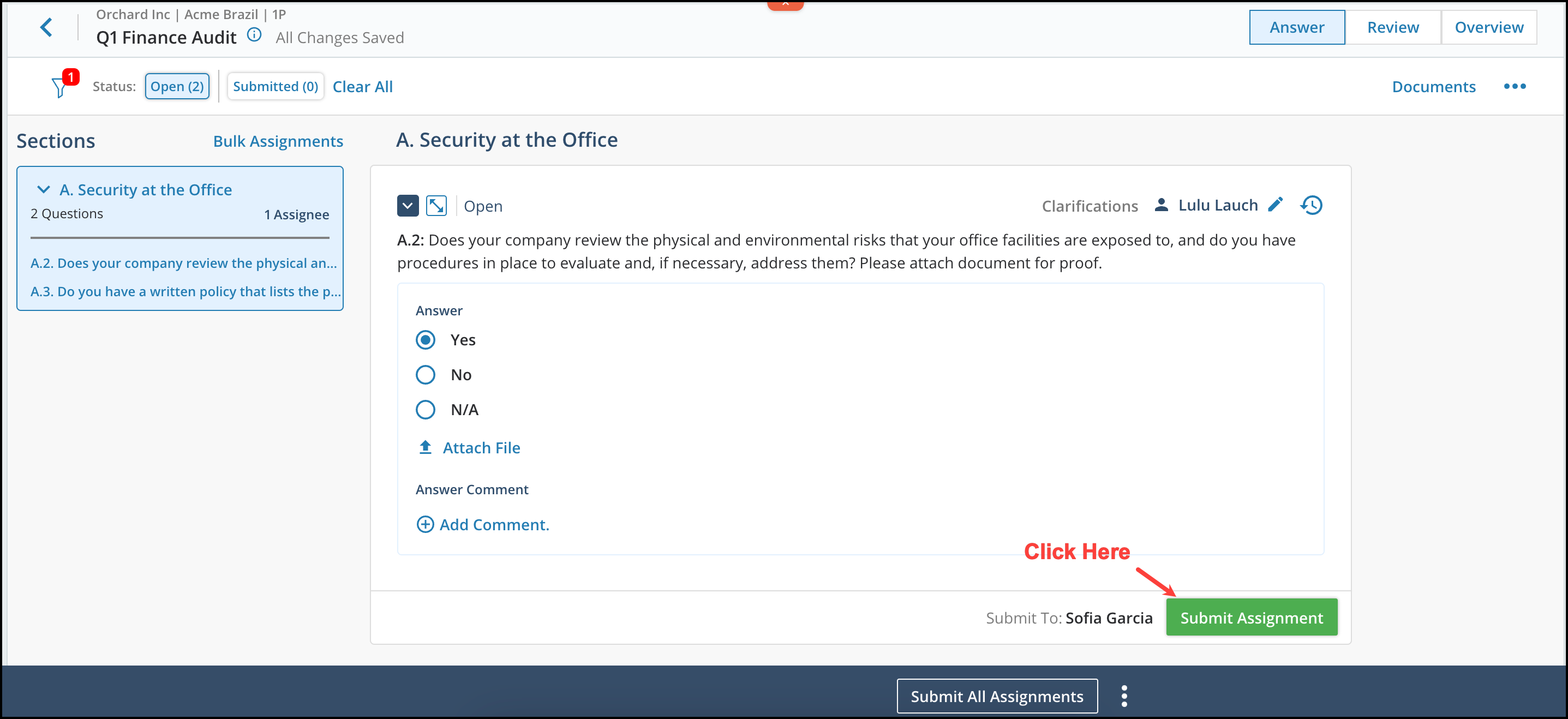Open info icon next to Q1 Finance Audit
The image size is (1568, 719).
point(254,35)
